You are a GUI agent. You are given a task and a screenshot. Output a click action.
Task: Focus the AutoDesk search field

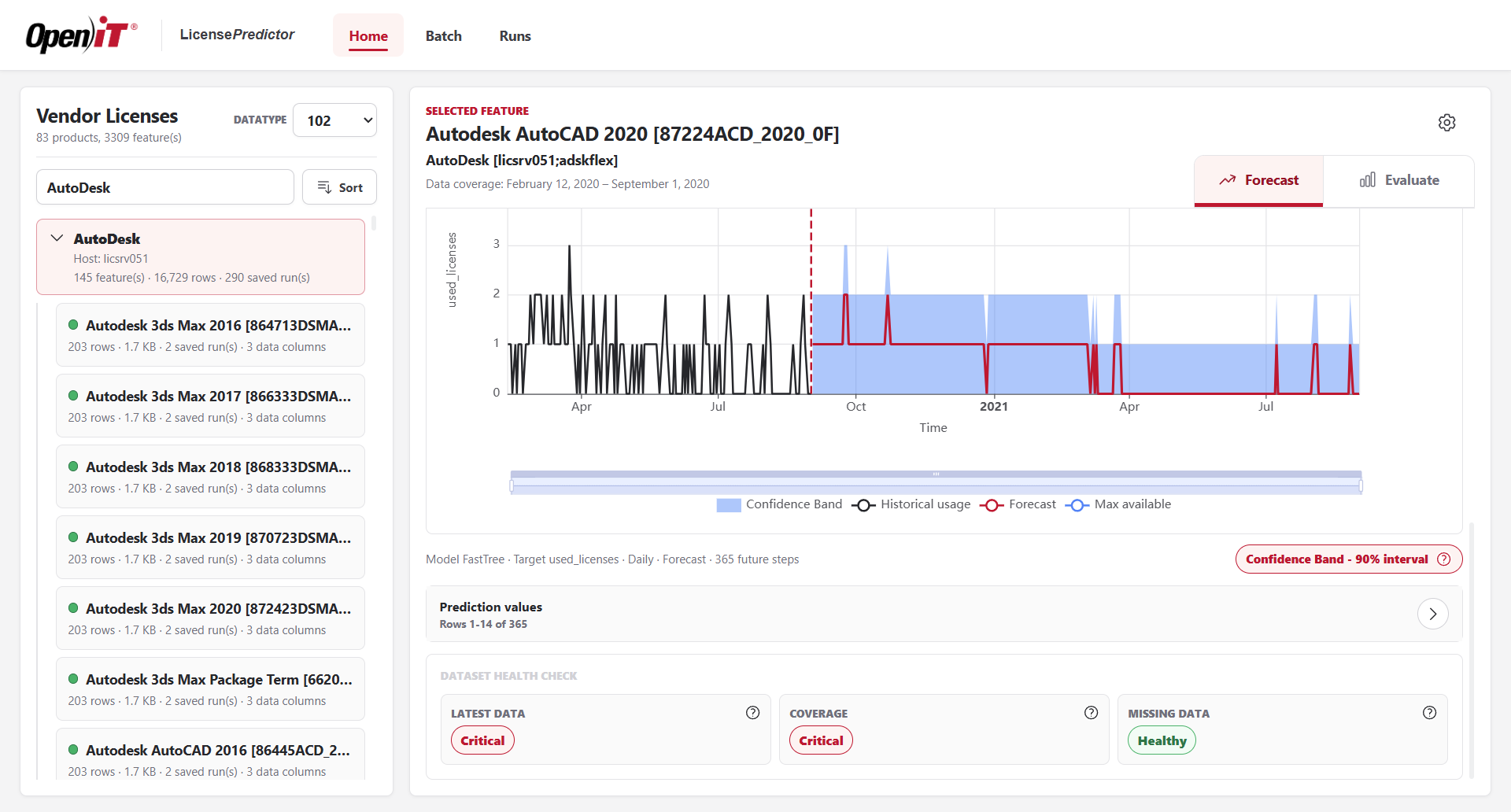pos(165,187)
